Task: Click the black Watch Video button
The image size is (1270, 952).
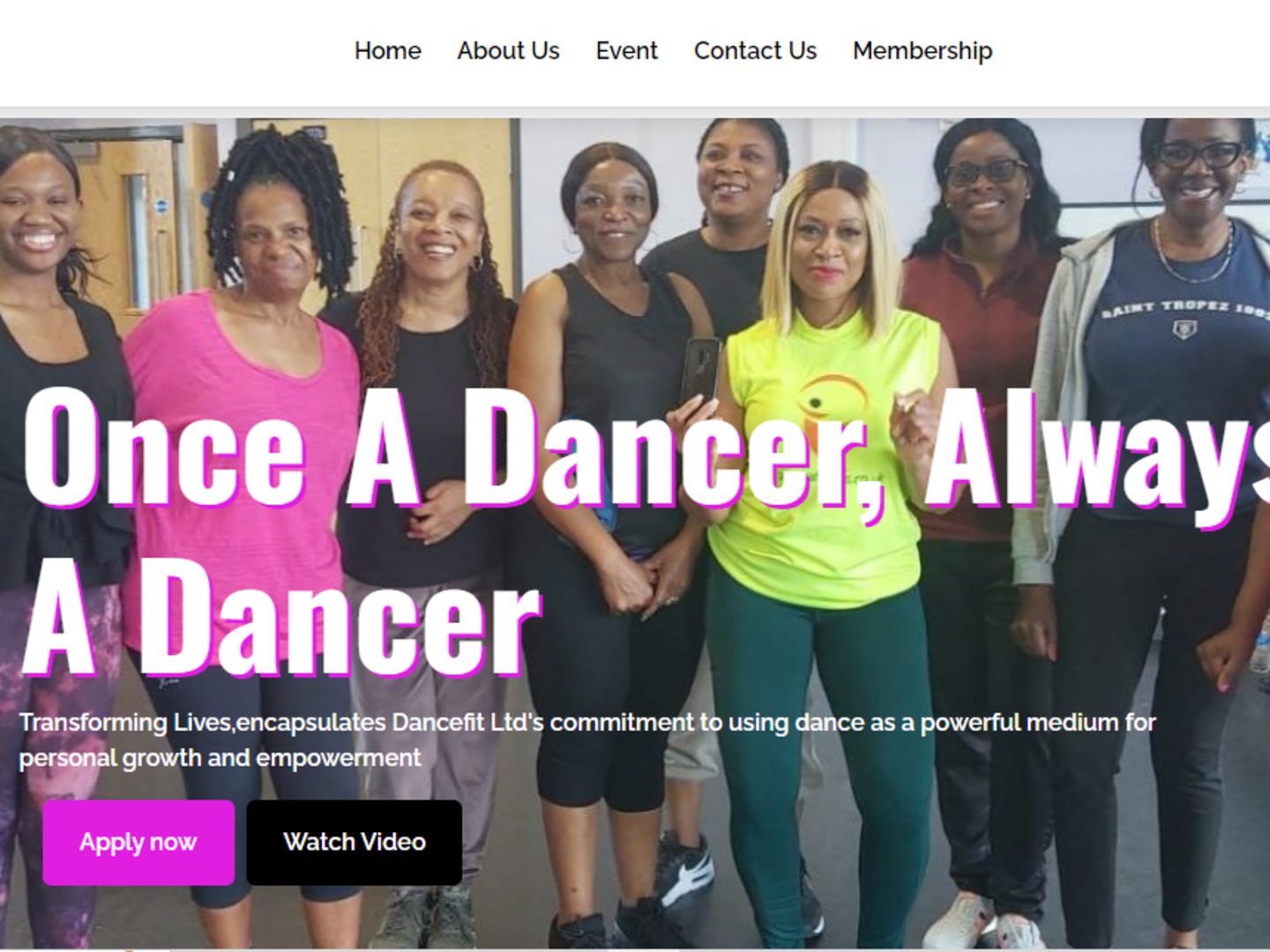Action: 355,843
